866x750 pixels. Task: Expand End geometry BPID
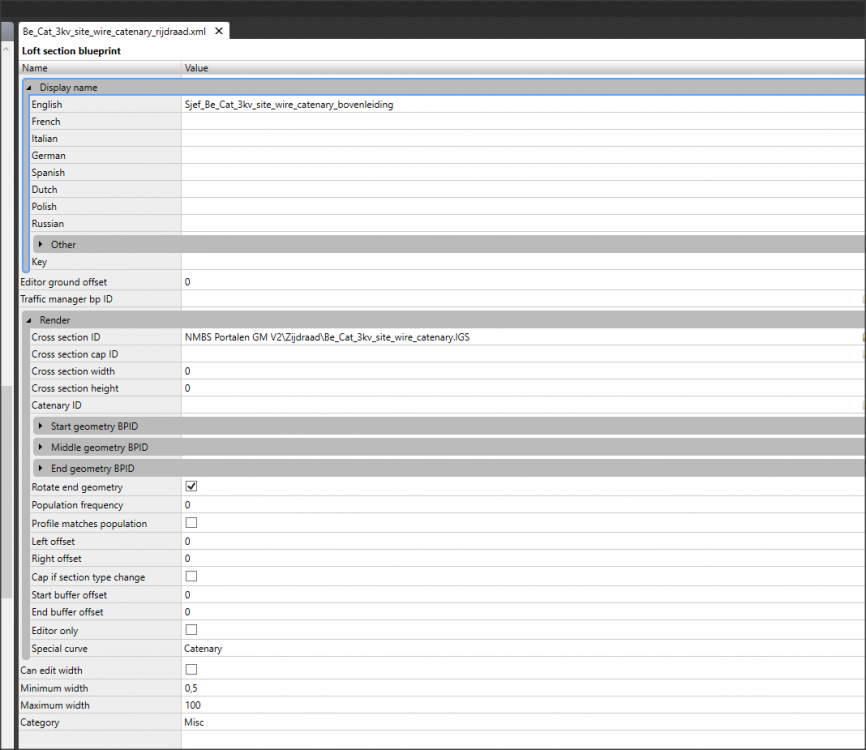click(40, 469)
